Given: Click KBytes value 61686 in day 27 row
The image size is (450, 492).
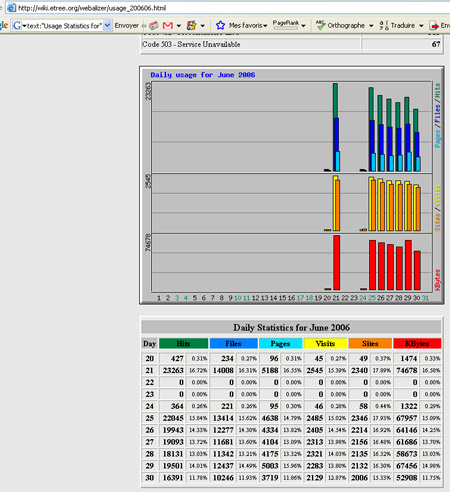Looking at the screenshot, I should pos(407,442).
